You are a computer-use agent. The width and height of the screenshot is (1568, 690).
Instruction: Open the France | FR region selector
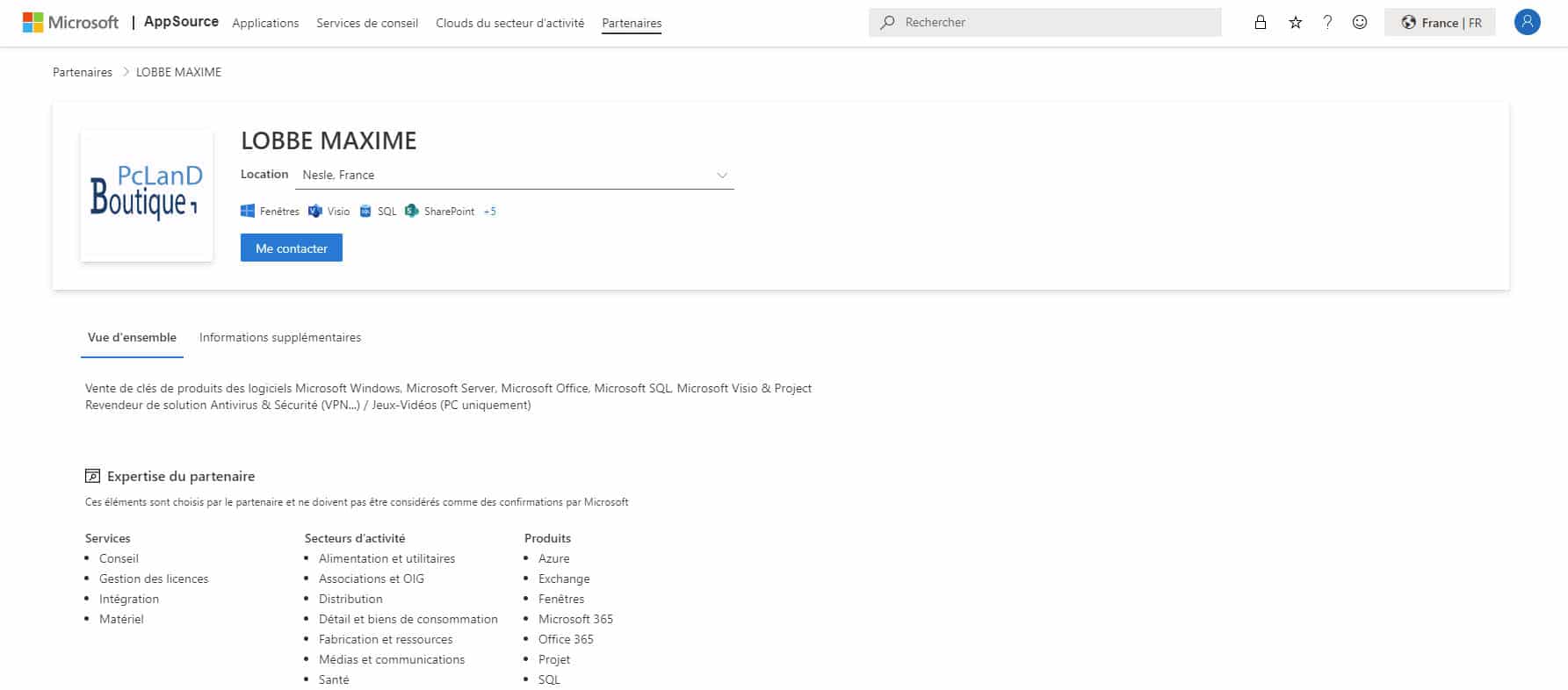(x=1440, y=22)
